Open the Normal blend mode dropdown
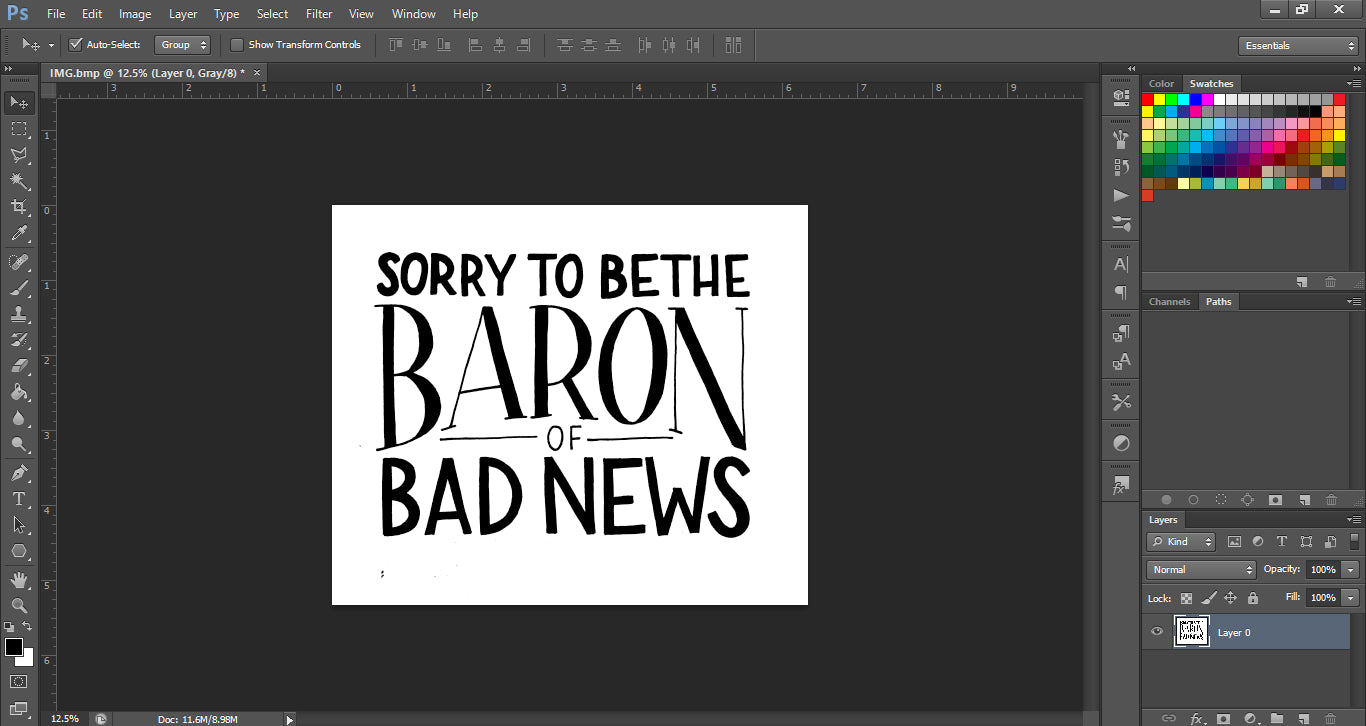 click(1202, 569)
